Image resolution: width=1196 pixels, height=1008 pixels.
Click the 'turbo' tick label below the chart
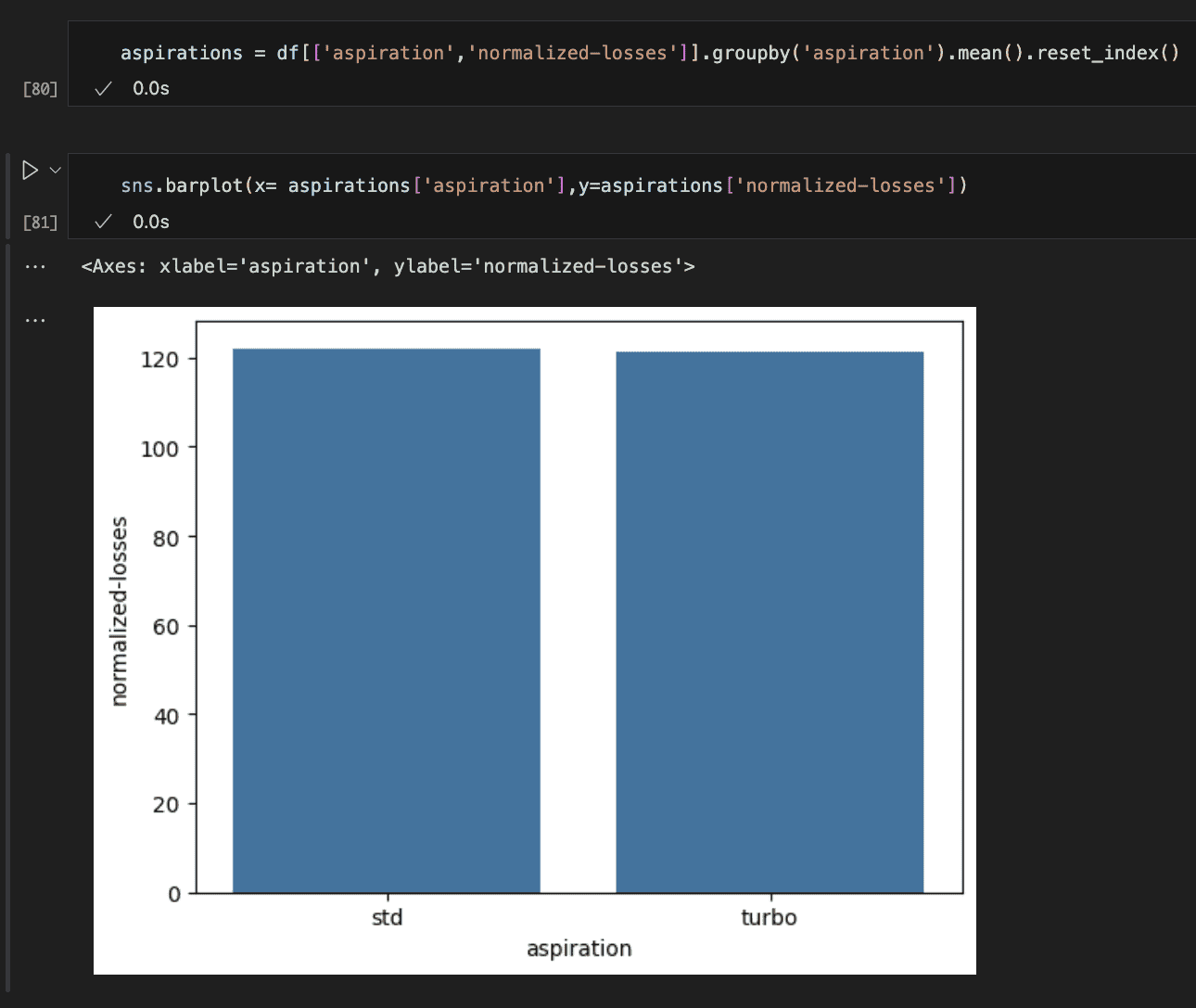tap(769, 918)
